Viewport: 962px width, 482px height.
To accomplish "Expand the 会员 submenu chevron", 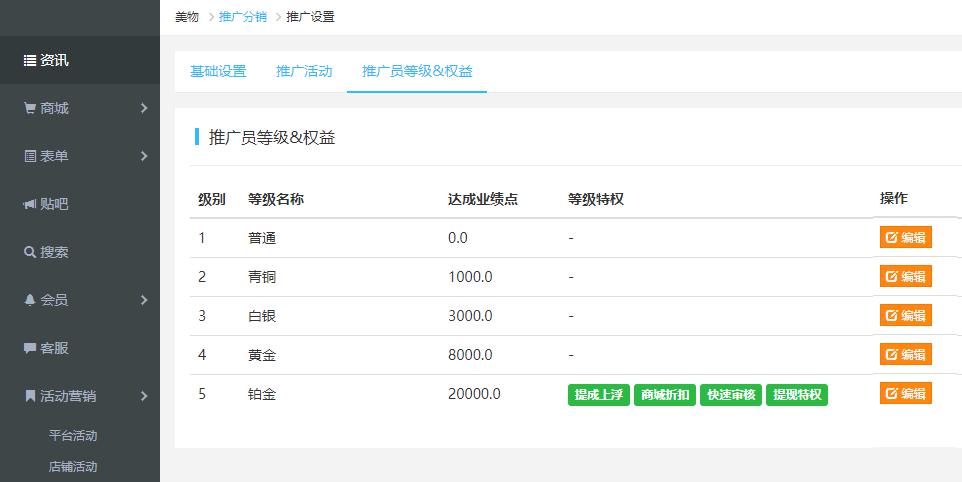I will pyautogui.click(x=144, y=300).
